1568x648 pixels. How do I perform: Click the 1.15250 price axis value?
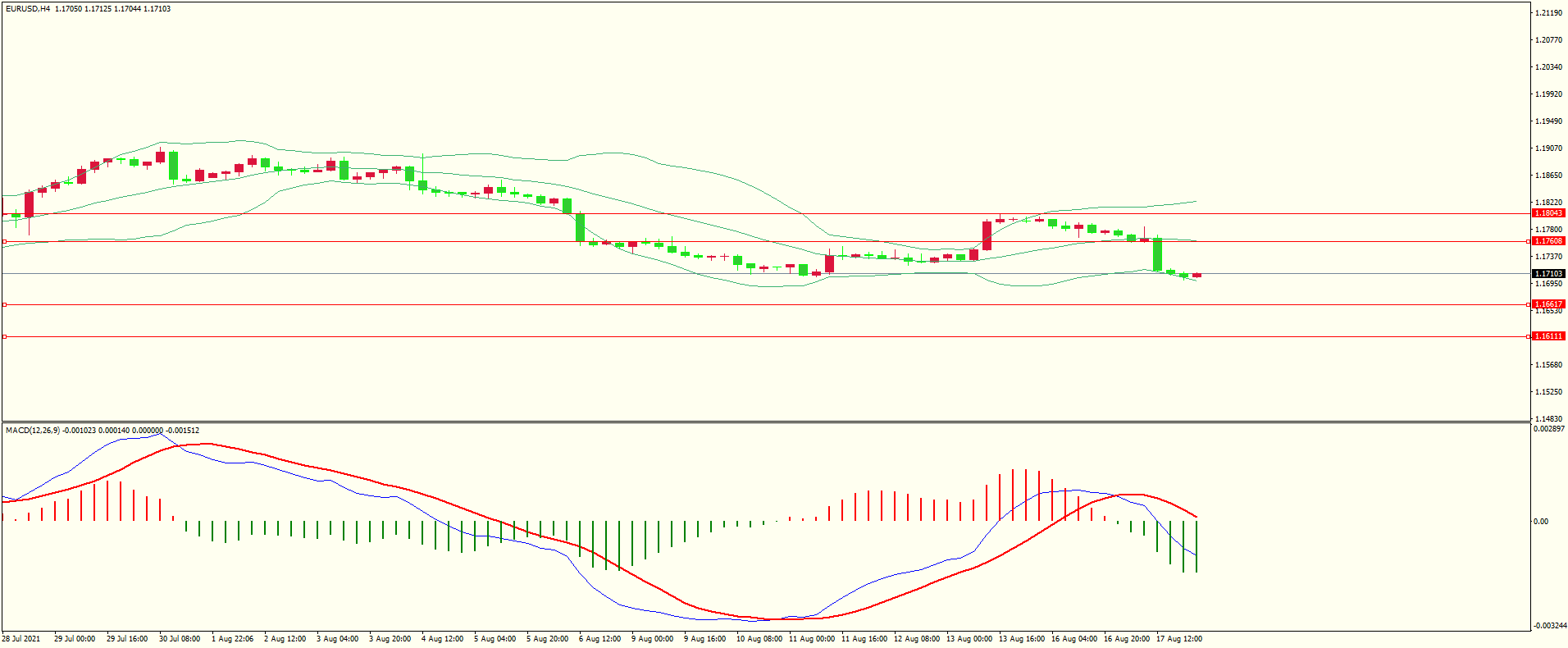pos(1548,392)
